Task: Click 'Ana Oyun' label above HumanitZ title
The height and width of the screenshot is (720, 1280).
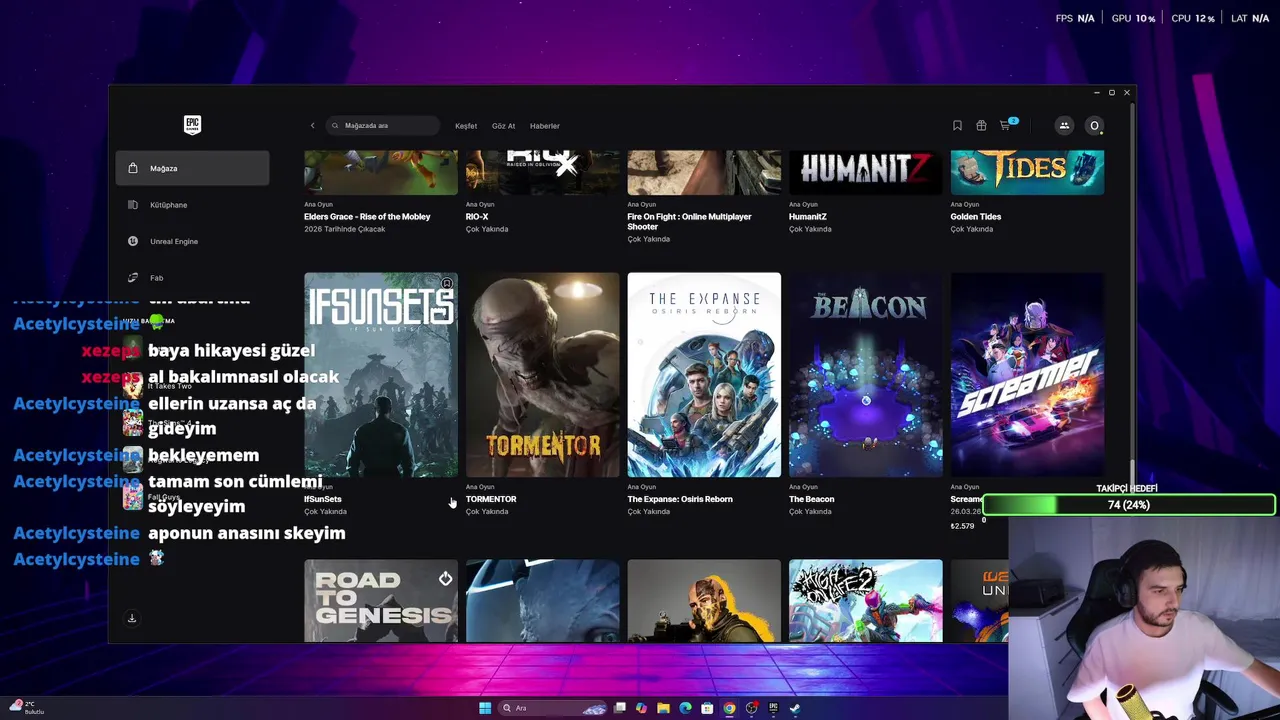Action: [803, 204]
